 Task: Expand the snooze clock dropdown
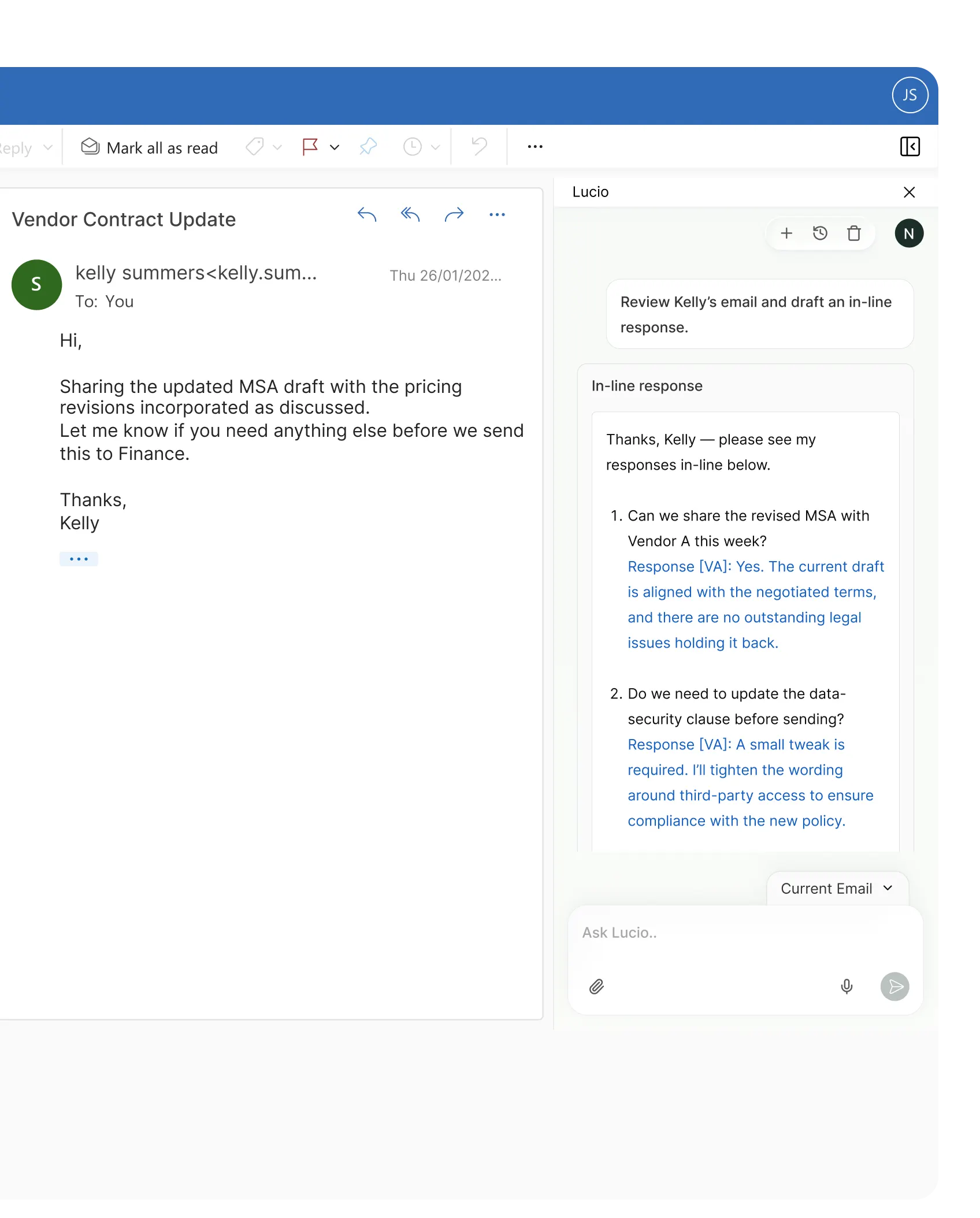coord(436,147)
